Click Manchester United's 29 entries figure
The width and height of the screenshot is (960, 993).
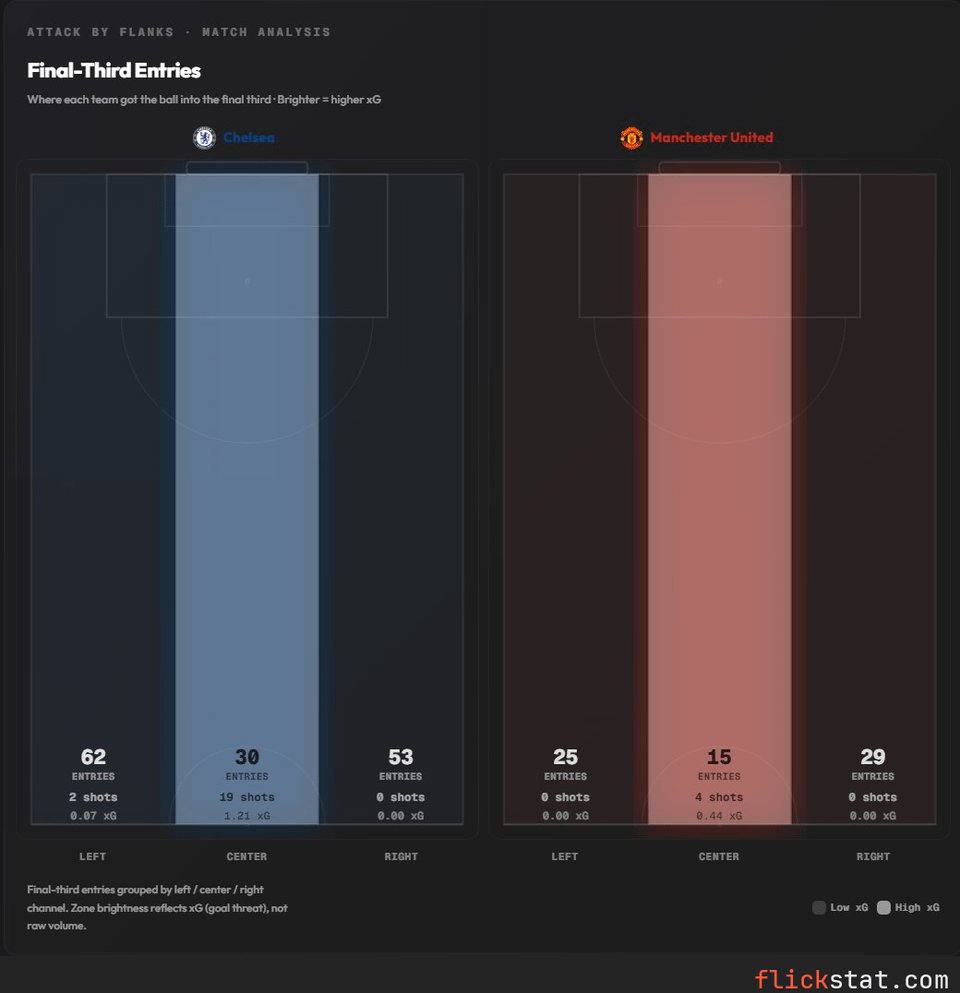click(x=873, y=757)
